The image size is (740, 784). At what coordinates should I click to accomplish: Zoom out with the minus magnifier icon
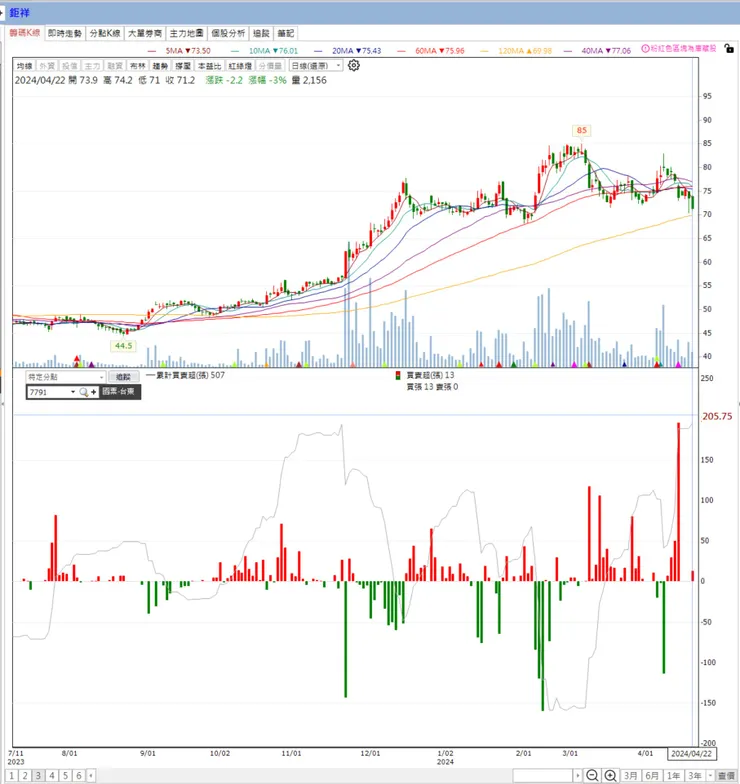pyautogui.click(x=592, y=775)
